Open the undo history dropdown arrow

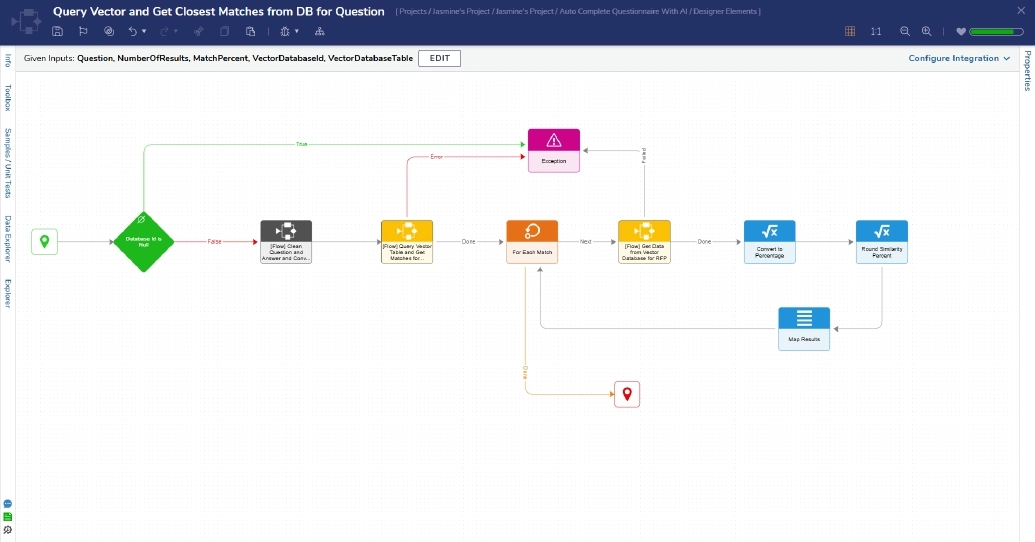[x=144, y=32]
